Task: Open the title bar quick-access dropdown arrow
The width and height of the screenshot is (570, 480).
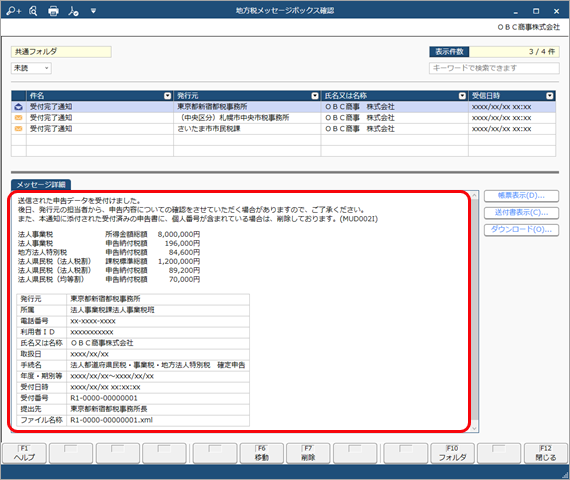Action: point(93,11)
